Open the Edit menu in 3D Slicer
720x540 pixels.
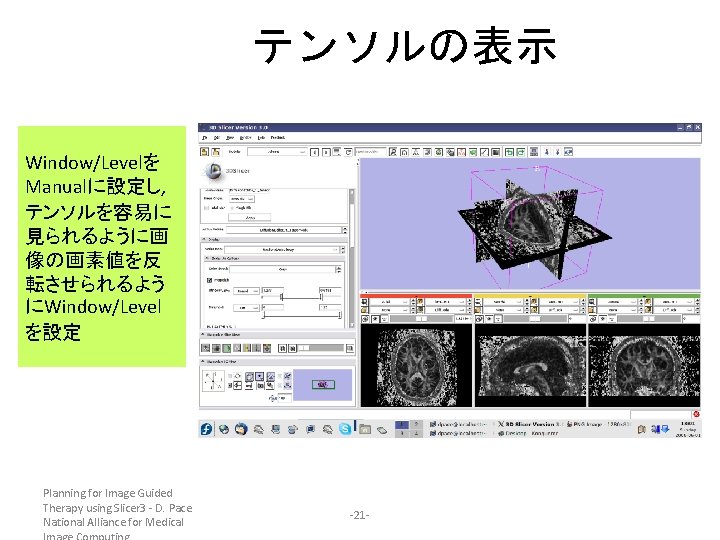tap(217, 138)
